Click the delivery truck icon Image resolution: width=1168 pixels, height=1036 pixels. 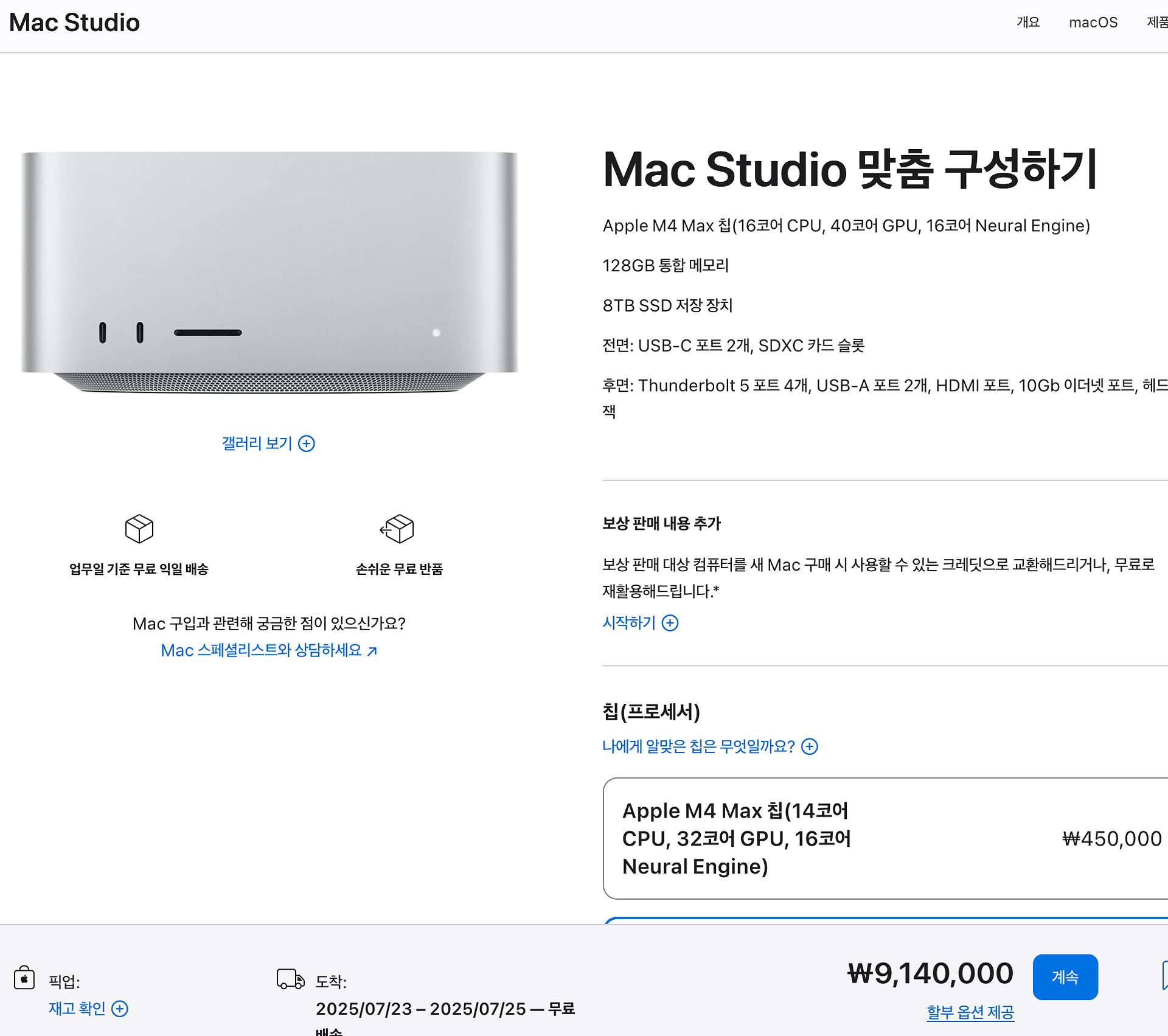click(290, 979)
